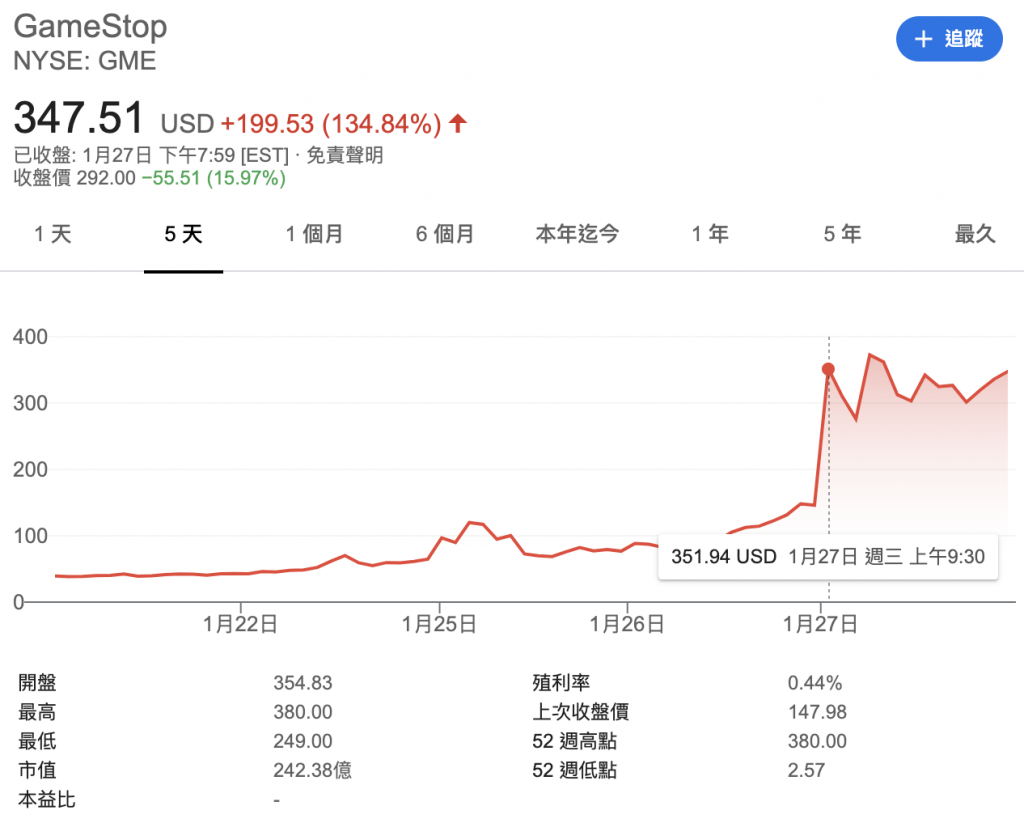The image size is (1024, 819).
Task: Click the plus icon inside the 追蹤 button
Action: [922, 39]
